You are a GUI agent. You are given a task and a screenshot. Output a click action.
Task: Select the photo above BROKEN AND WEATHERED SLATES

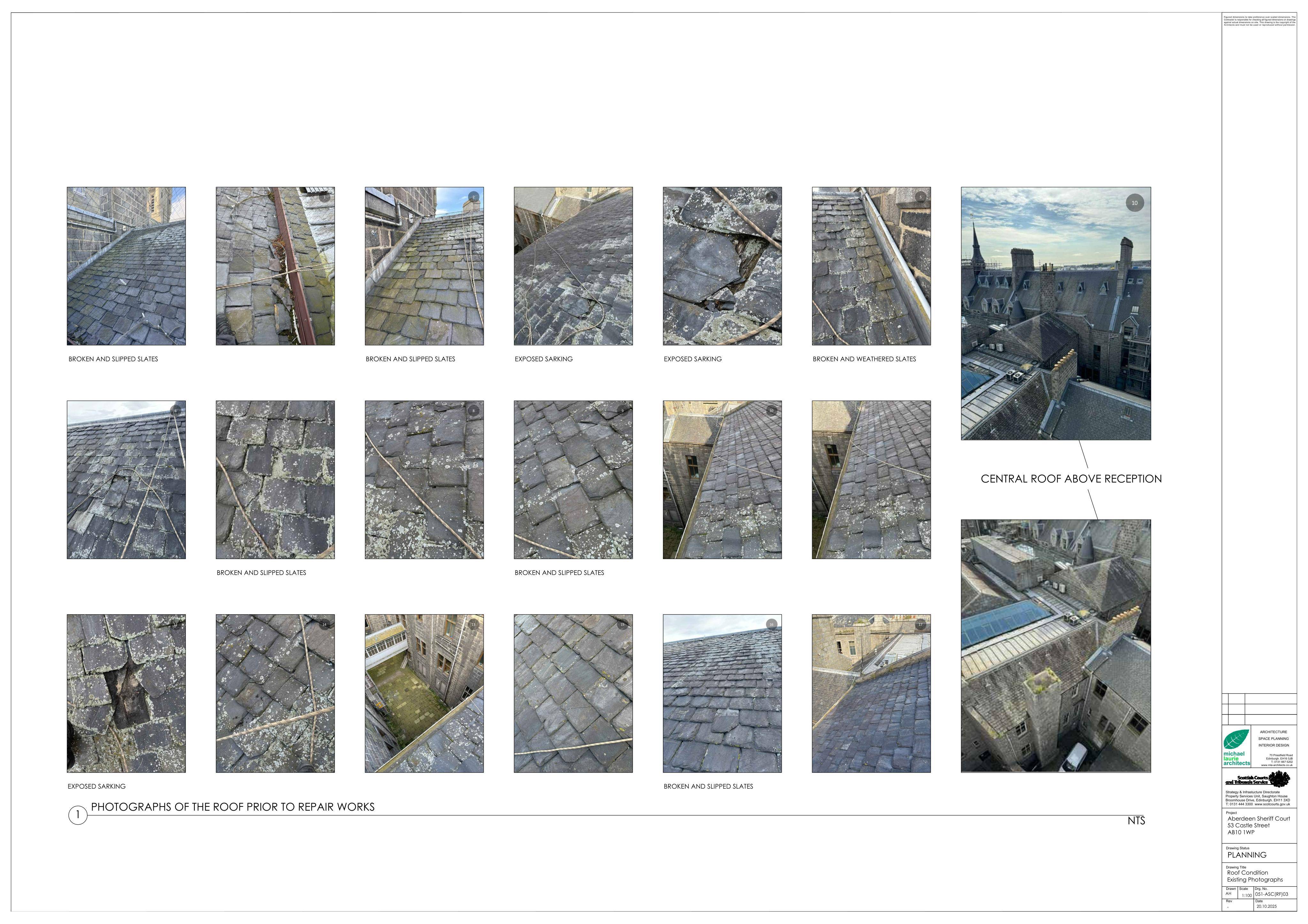tap(871, 266)
